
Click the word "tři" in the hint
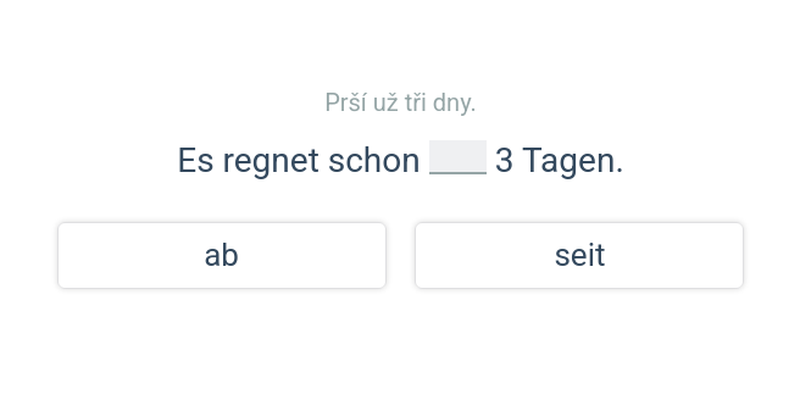pyautogui.click(x=416, y=103)
